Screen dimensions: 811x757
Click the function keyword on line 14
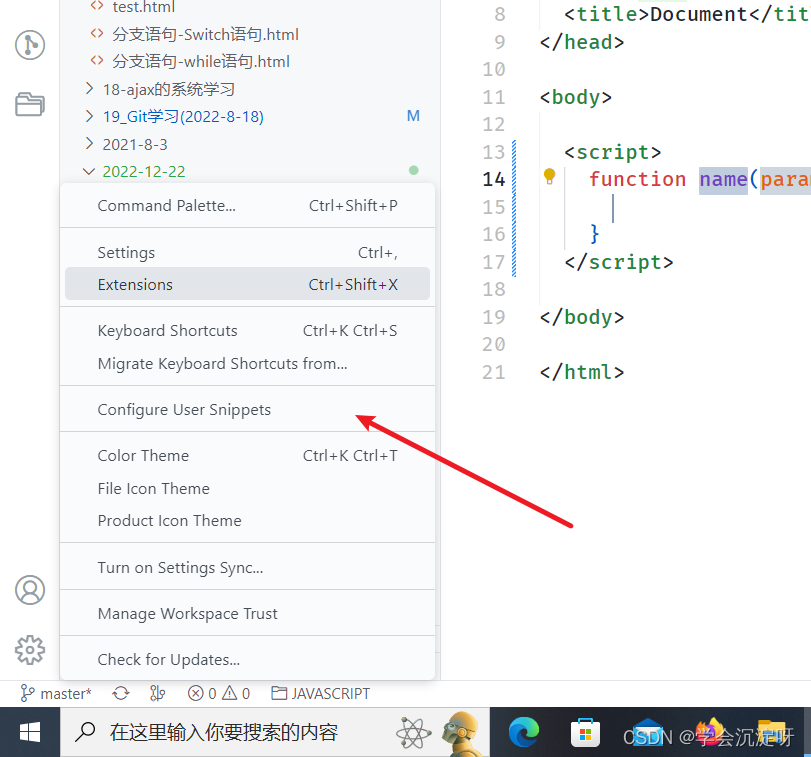(x=637, y=179)
